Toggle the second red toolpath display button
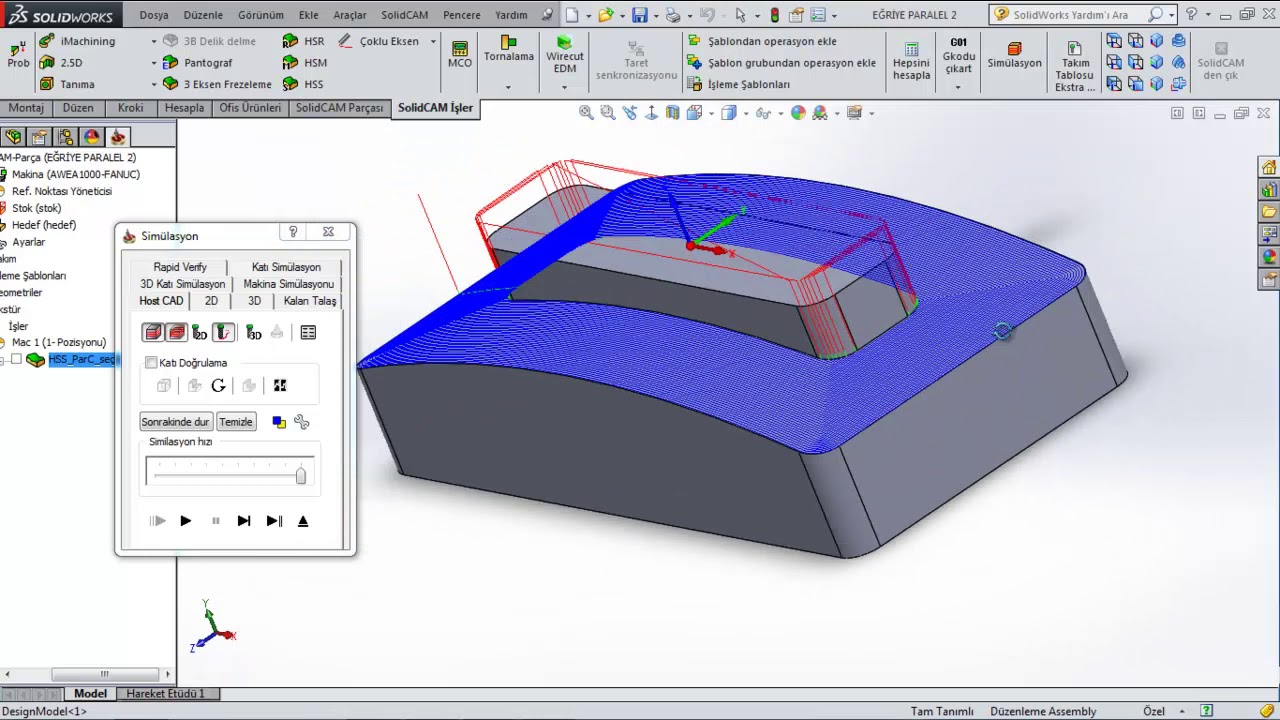This screenshot has height=720, width=1280. click(176, 332)
